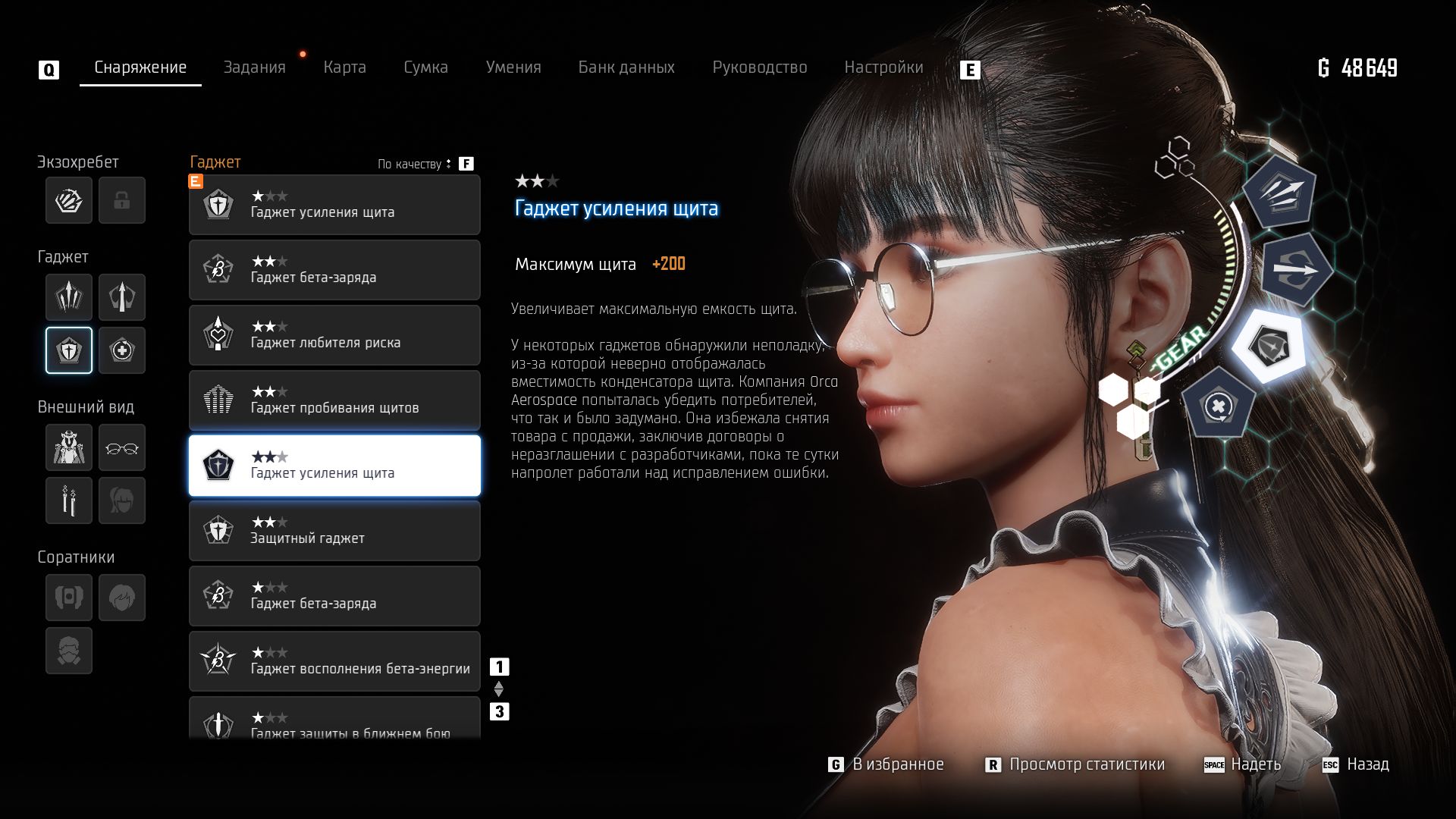
Task: Click the locked exospine slot
Action: click(x=121, y=200)
